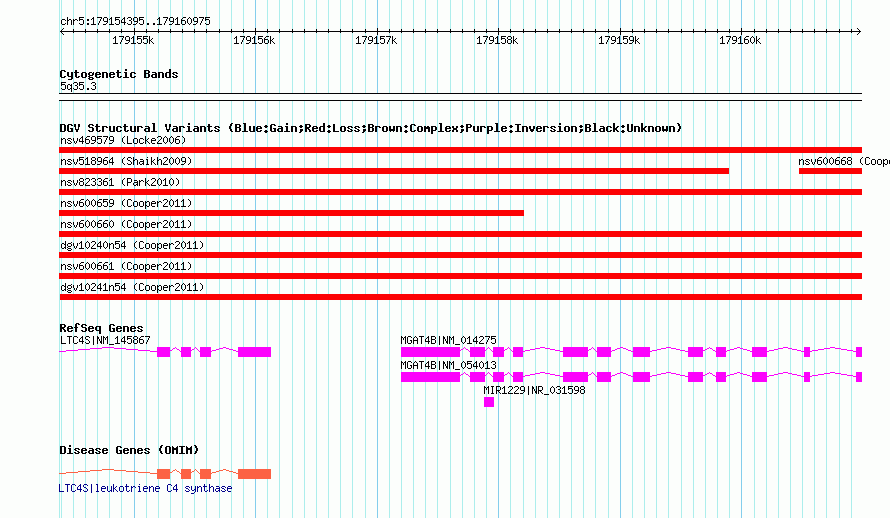Click the Cytogenetic Bands track title
This screenshot has height=518, width=890.
point(119,74)
